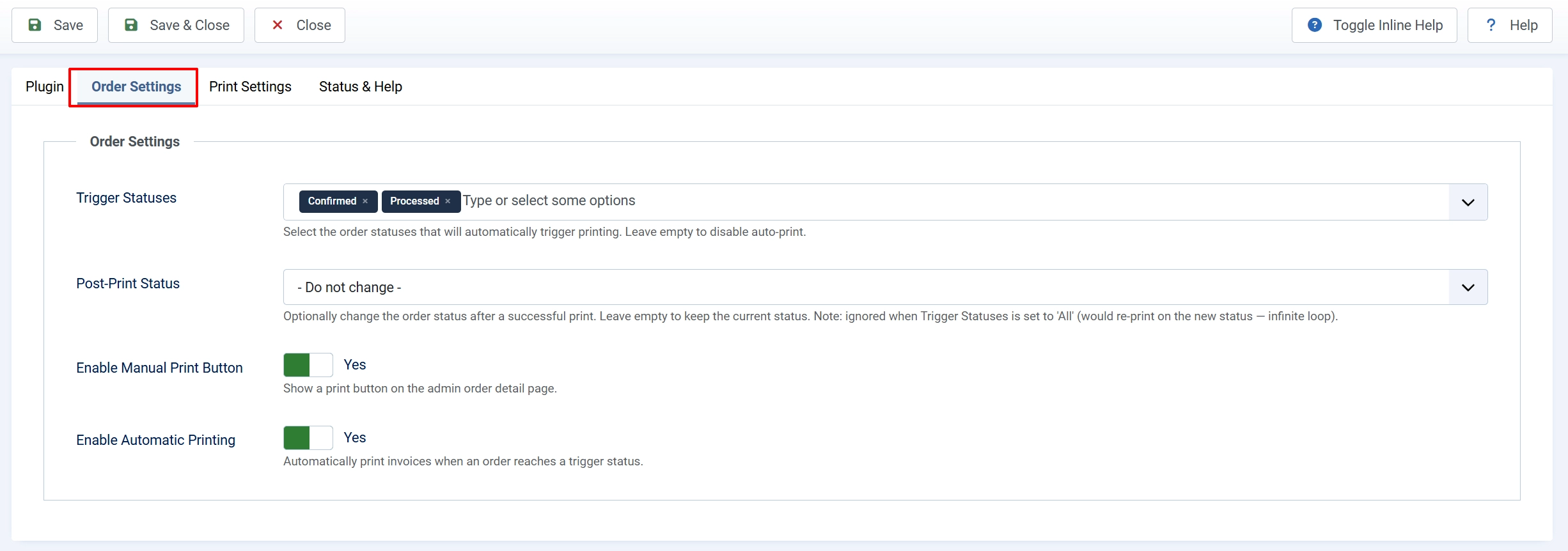Viewport: 1568px width, 551px height.
Task: Open the Print Settings tab
Action: (x=250, y=86)
